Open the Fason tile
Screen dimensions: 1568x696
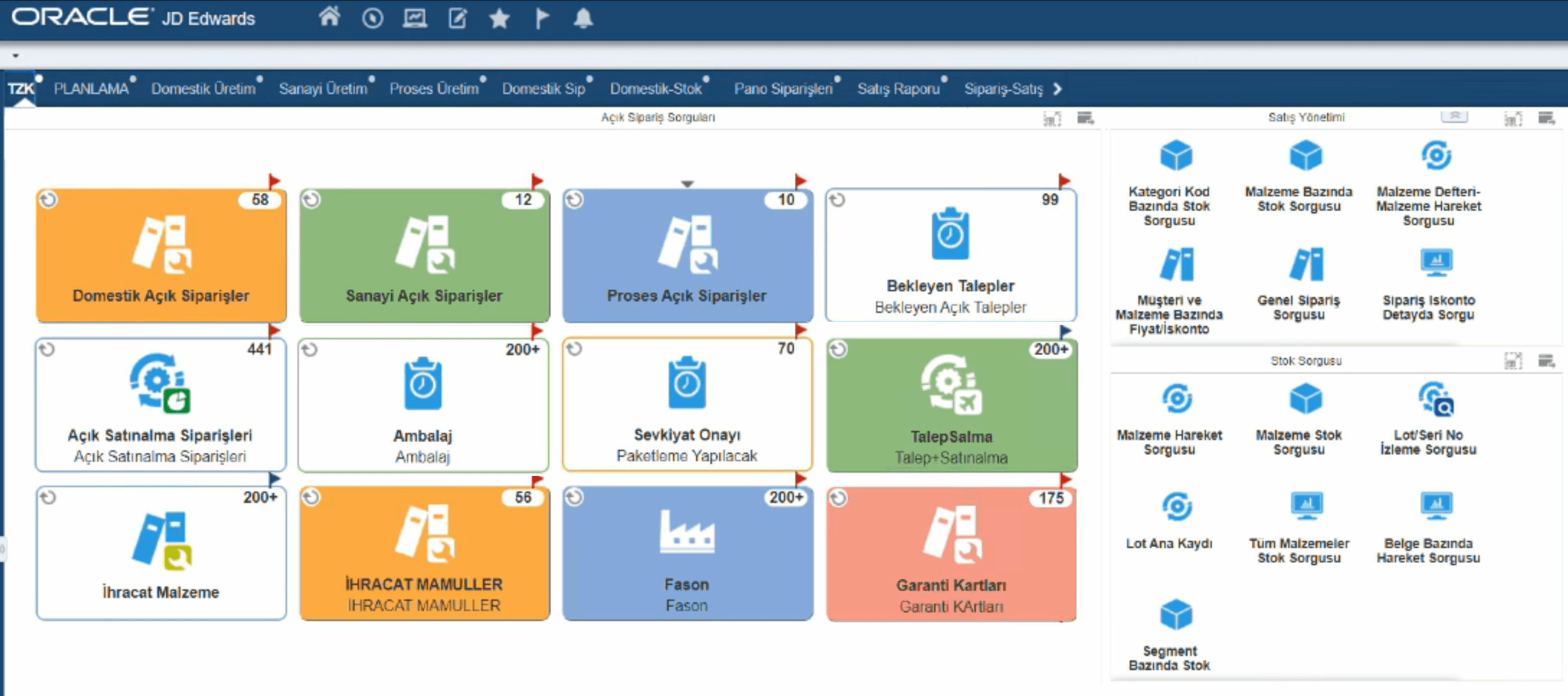click(x=688, y=553)
